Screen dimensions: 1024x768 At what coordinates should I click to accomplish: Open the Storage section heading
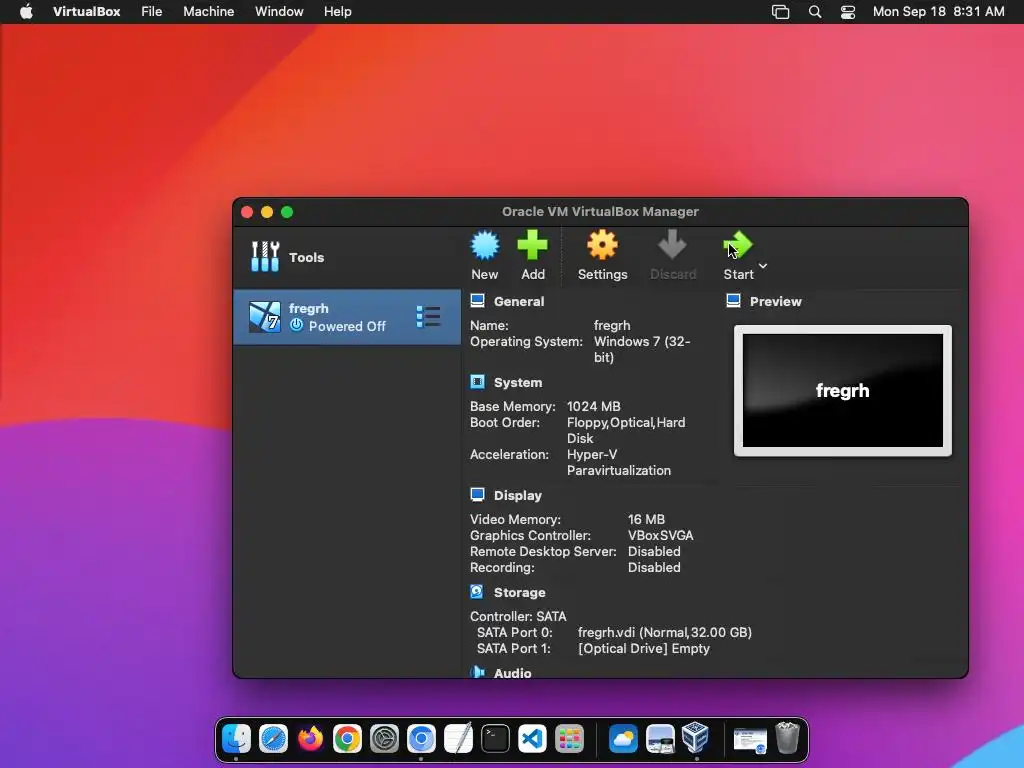click(519, 592)
